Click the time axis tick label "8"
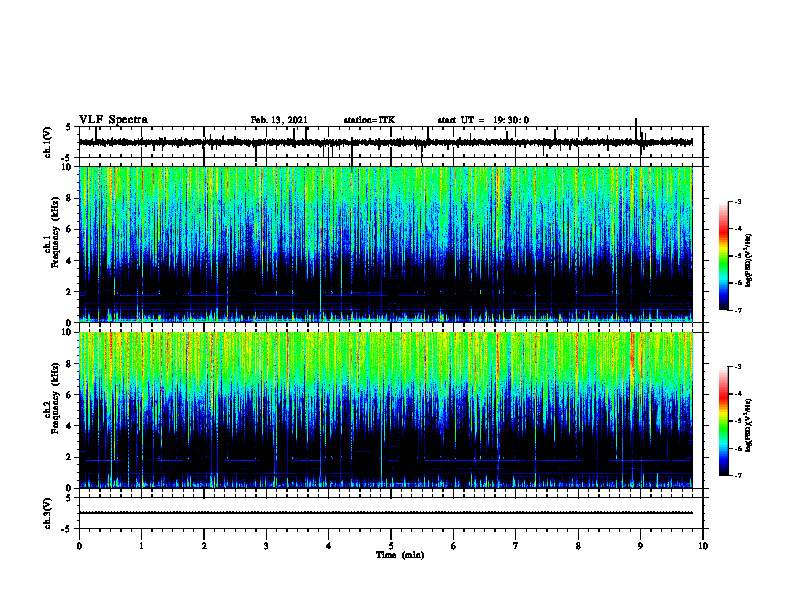This screenshot has height=612, width=792. point(578,546)
